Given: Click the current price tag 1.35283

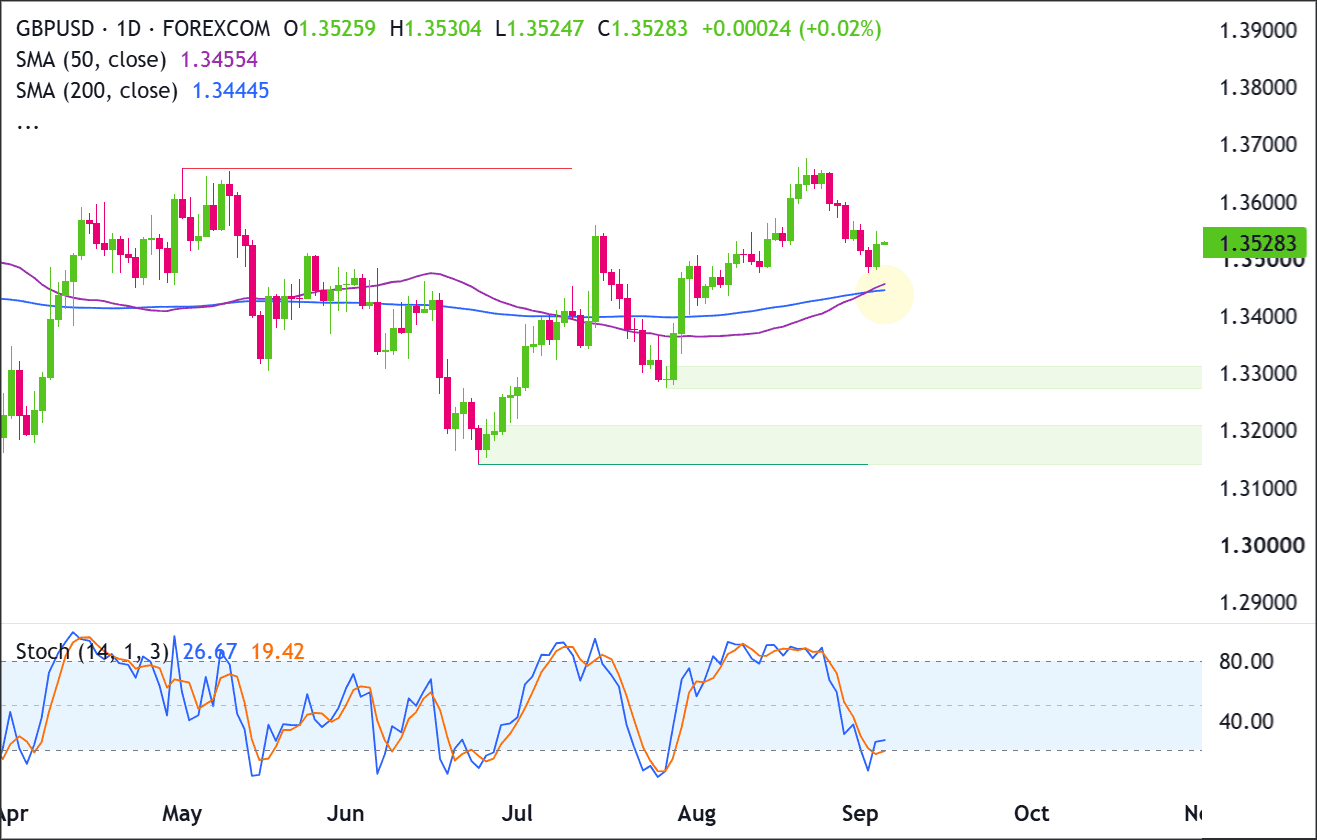Looking at the screenshot, I should coord(1256,243).
